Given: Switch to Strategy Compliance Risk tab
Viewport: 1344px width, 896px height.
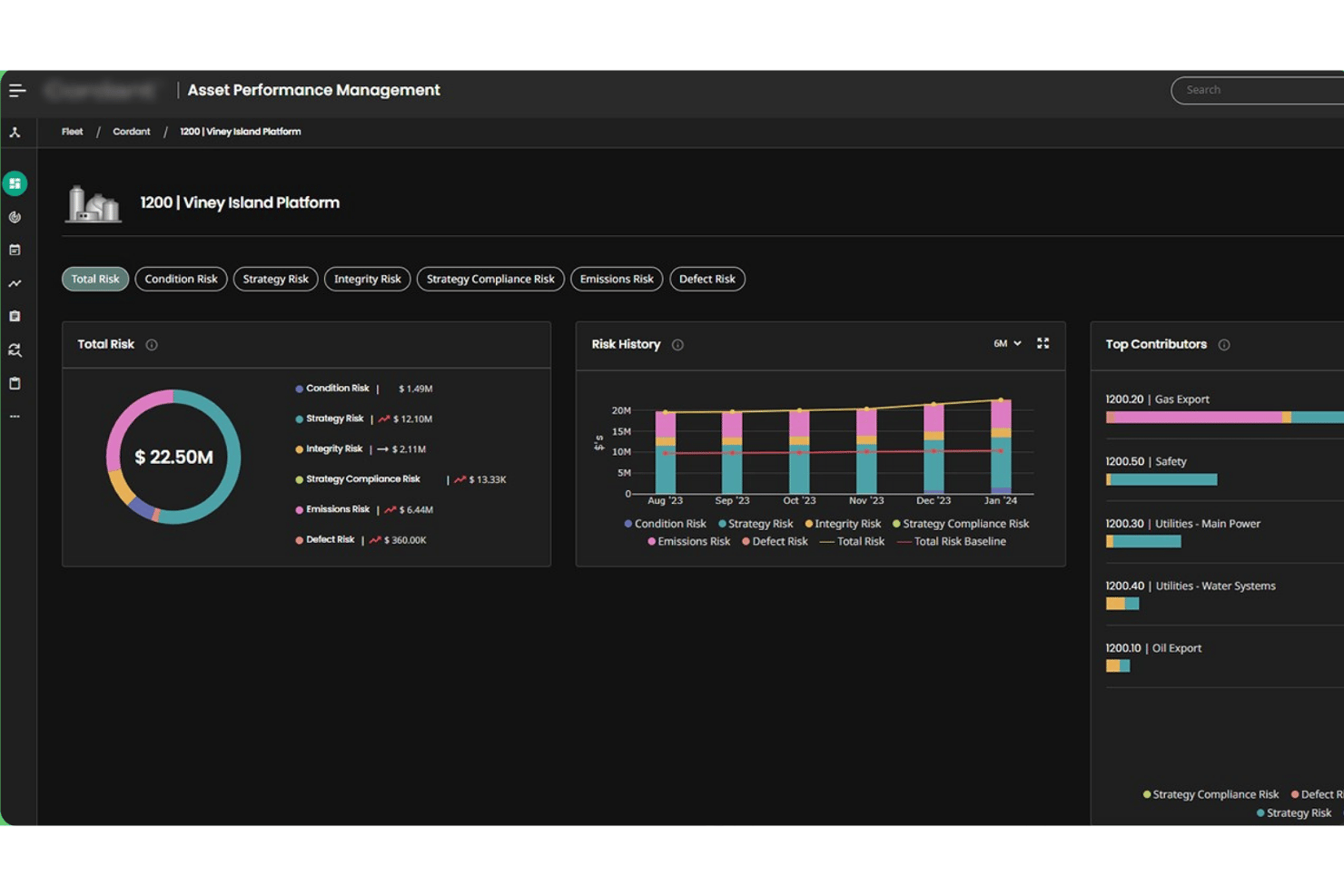Looking at the screenshot, I should click(490, 279).
